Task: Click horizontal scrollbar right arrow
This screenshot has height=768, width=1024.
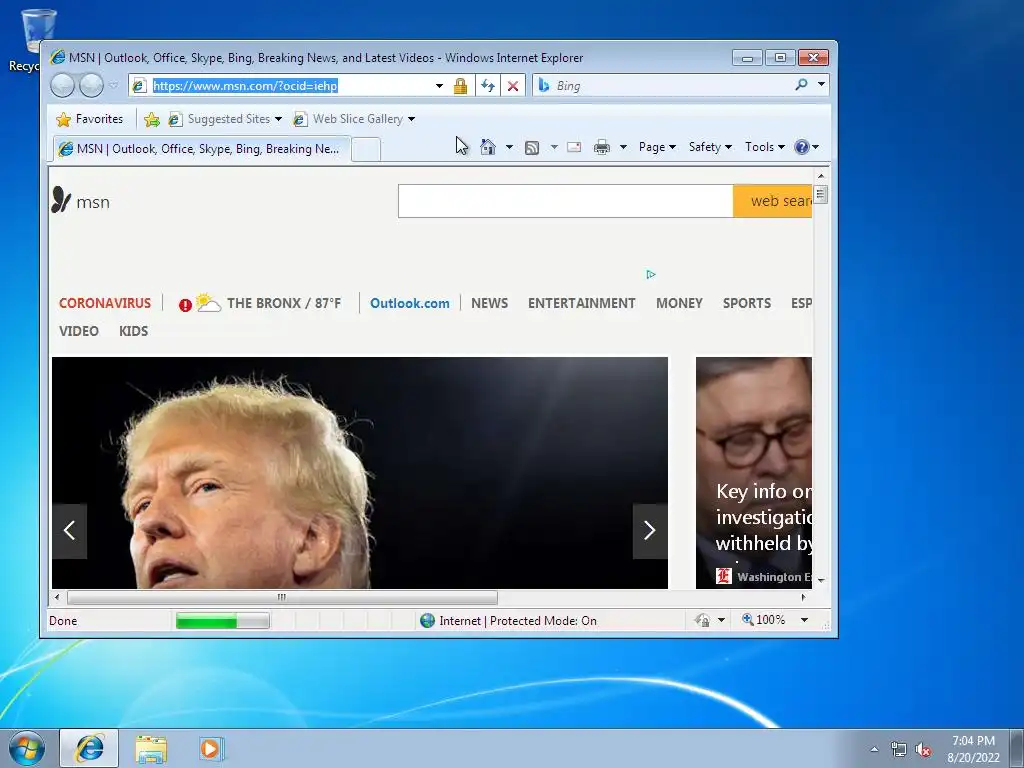Action: (803, 597)
